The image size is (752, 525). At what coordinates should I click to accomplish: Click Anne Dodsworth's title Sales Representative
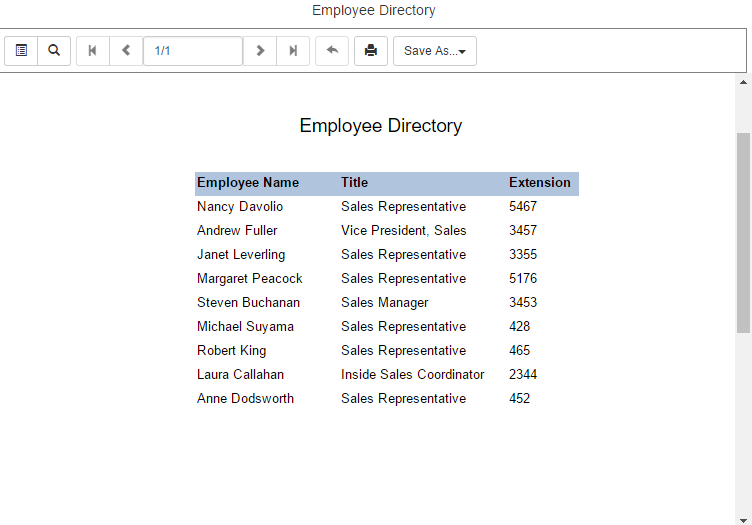403,398
